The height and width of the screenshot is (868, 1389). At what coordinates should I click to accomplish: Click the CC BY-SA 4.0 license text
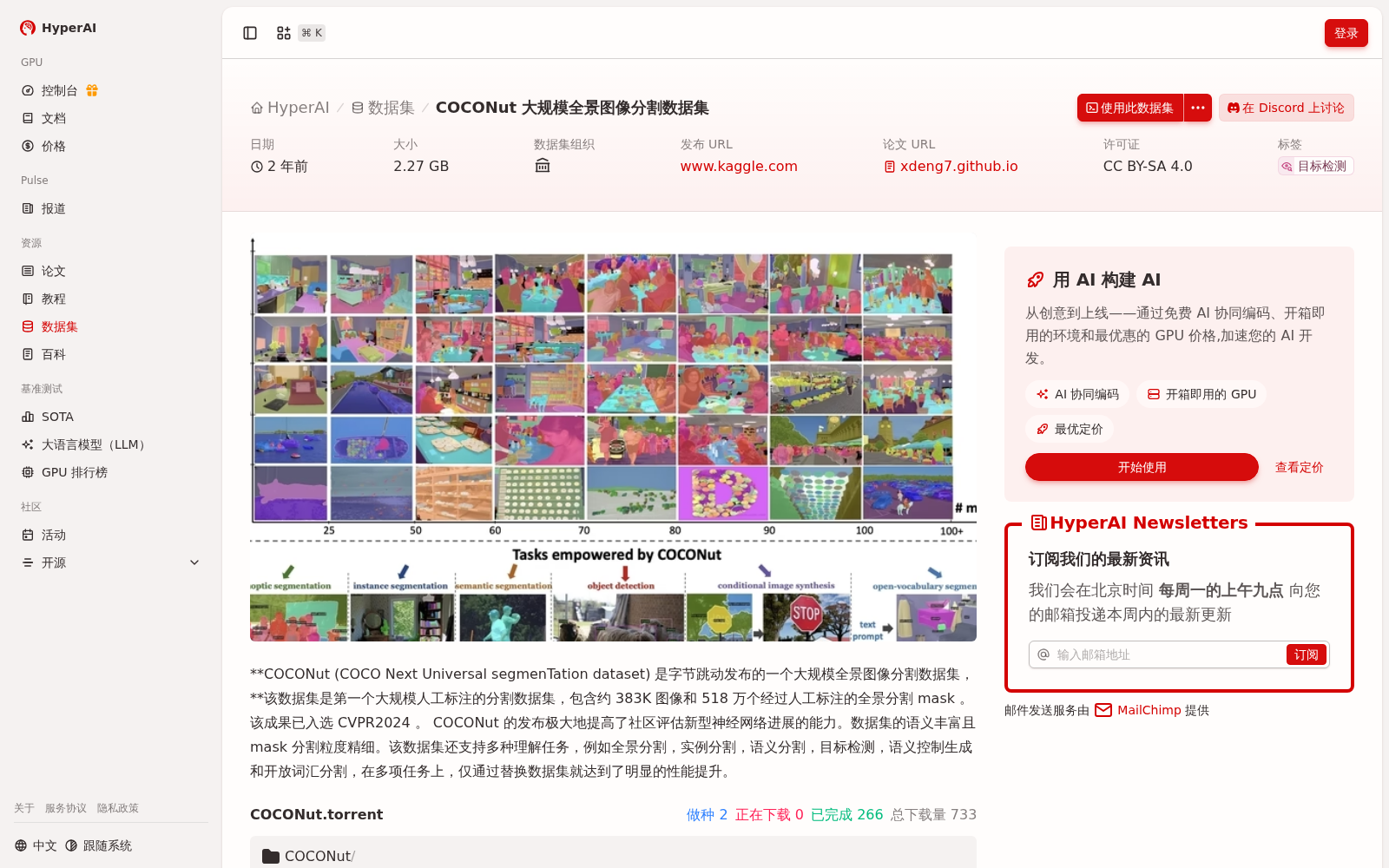tap(1148, 166)
